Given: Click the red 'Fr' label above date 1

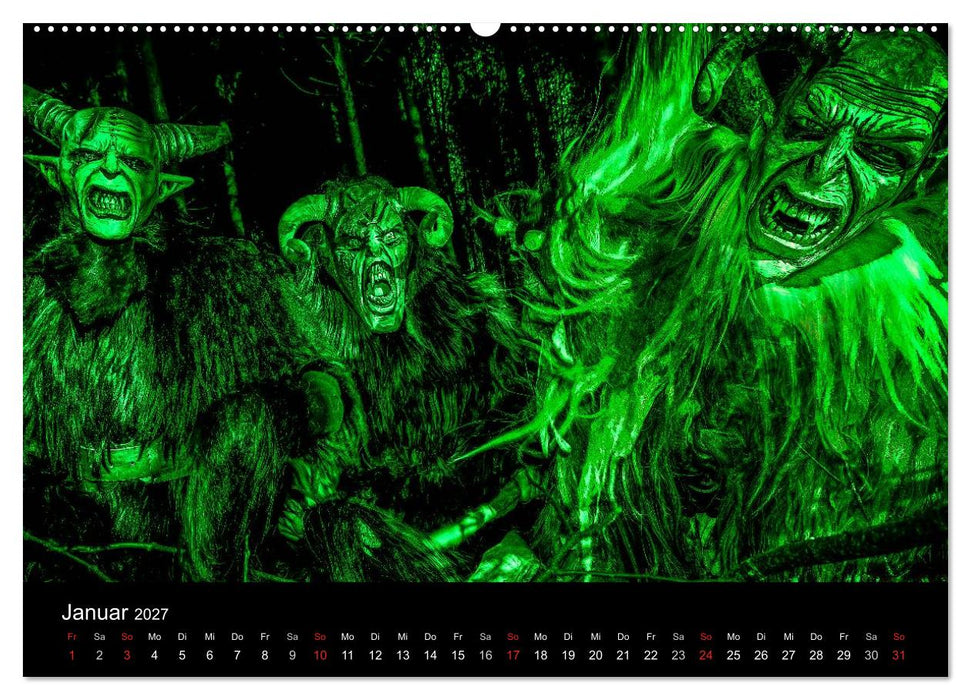Looking at the screenshot, I should (72, 637).
